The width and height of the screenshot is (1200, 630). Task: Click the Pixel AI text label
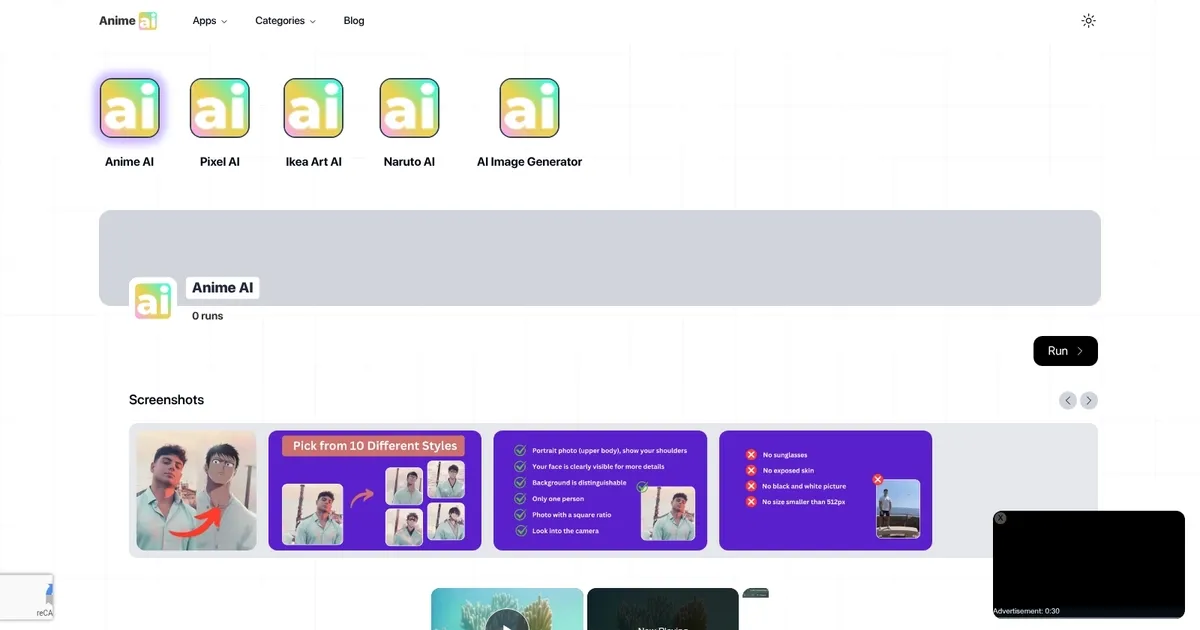[x=219, y=162]
